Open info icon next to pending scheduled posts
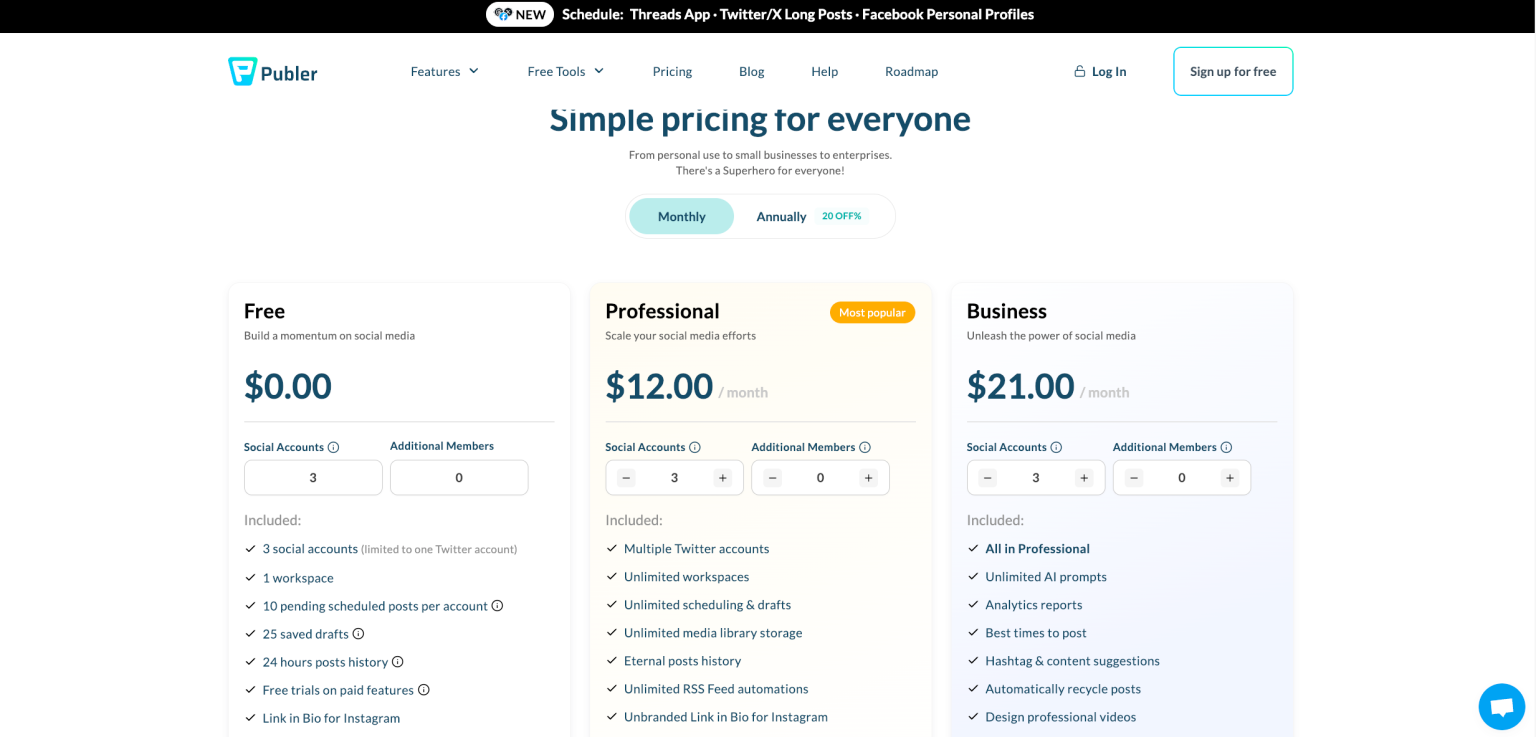This screenshot has width=1536, height=737. point(498,606)
